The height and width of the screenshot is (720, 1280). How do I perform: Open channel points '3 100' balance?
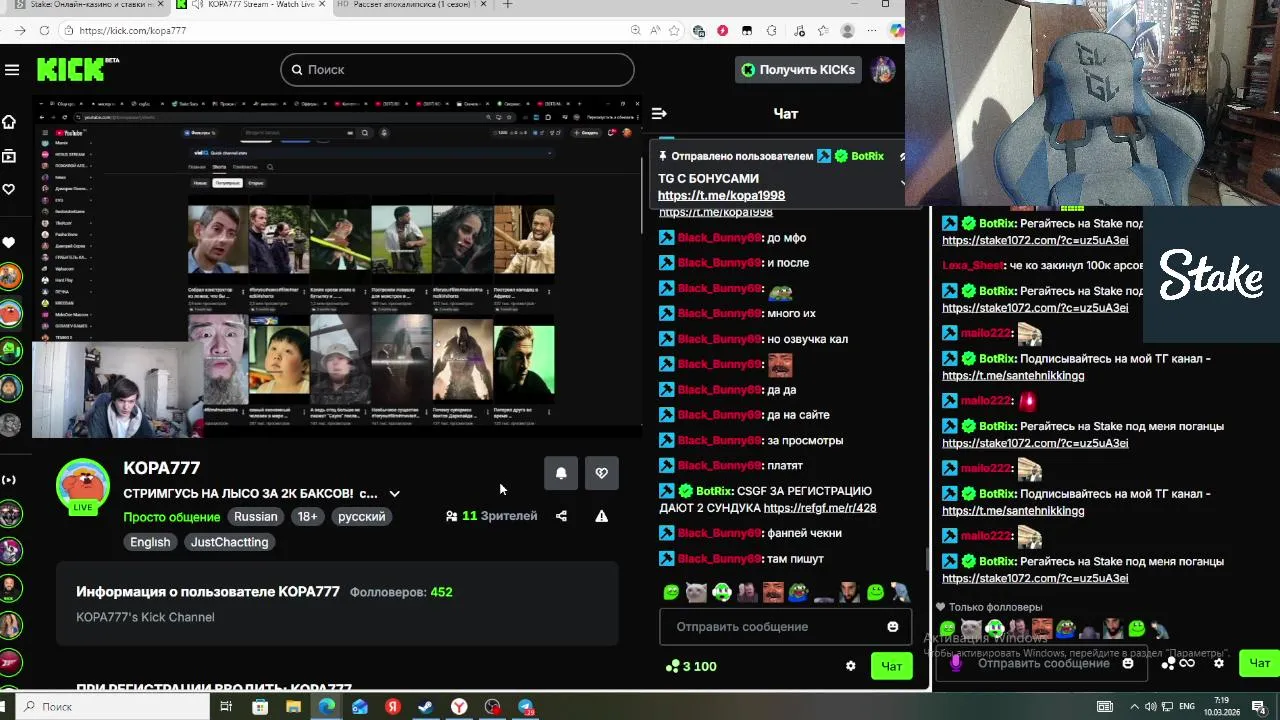point(690,667)
